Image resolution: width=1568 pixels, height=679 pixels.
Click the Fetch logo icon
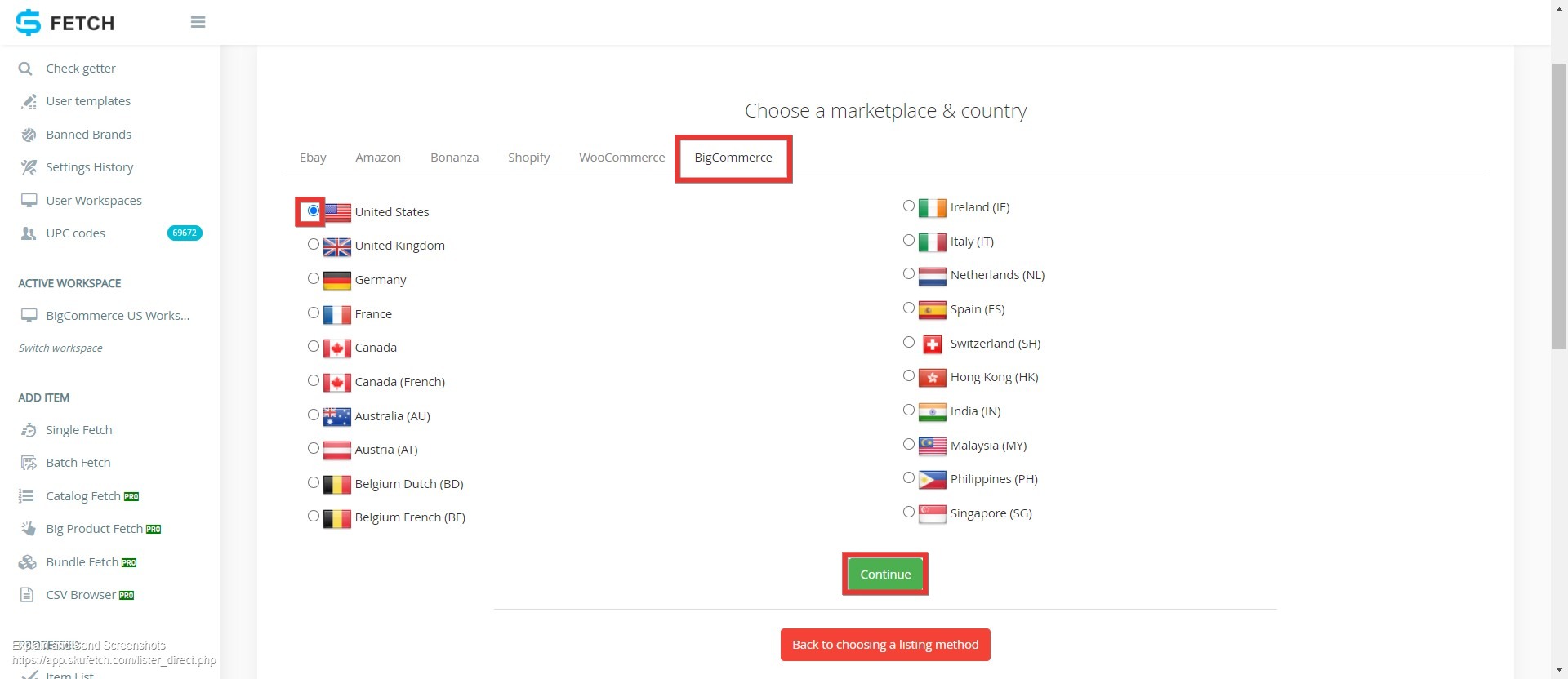[x=28, y=23]
